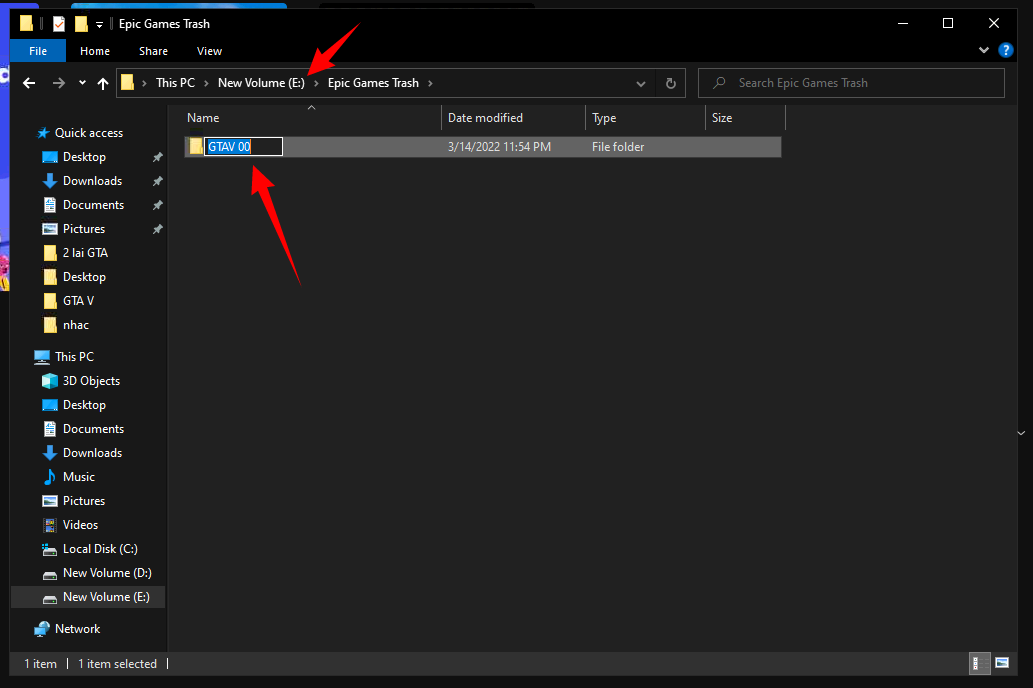Click Desktop icon under This PC
The height and width of the screenshot is (688, 1033).
(x=49, y=405)
